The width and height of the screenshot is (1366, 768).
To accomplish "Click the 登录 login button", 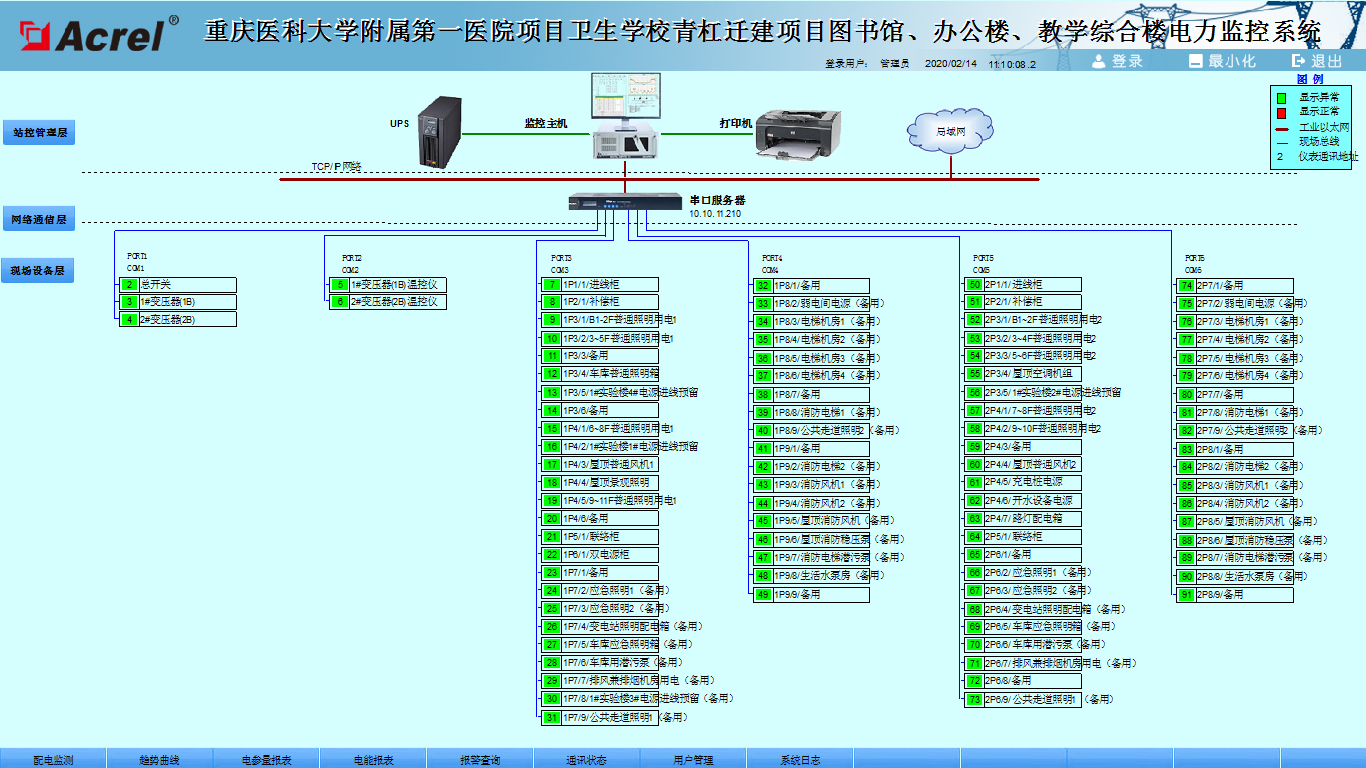I will pos(1118,61).
